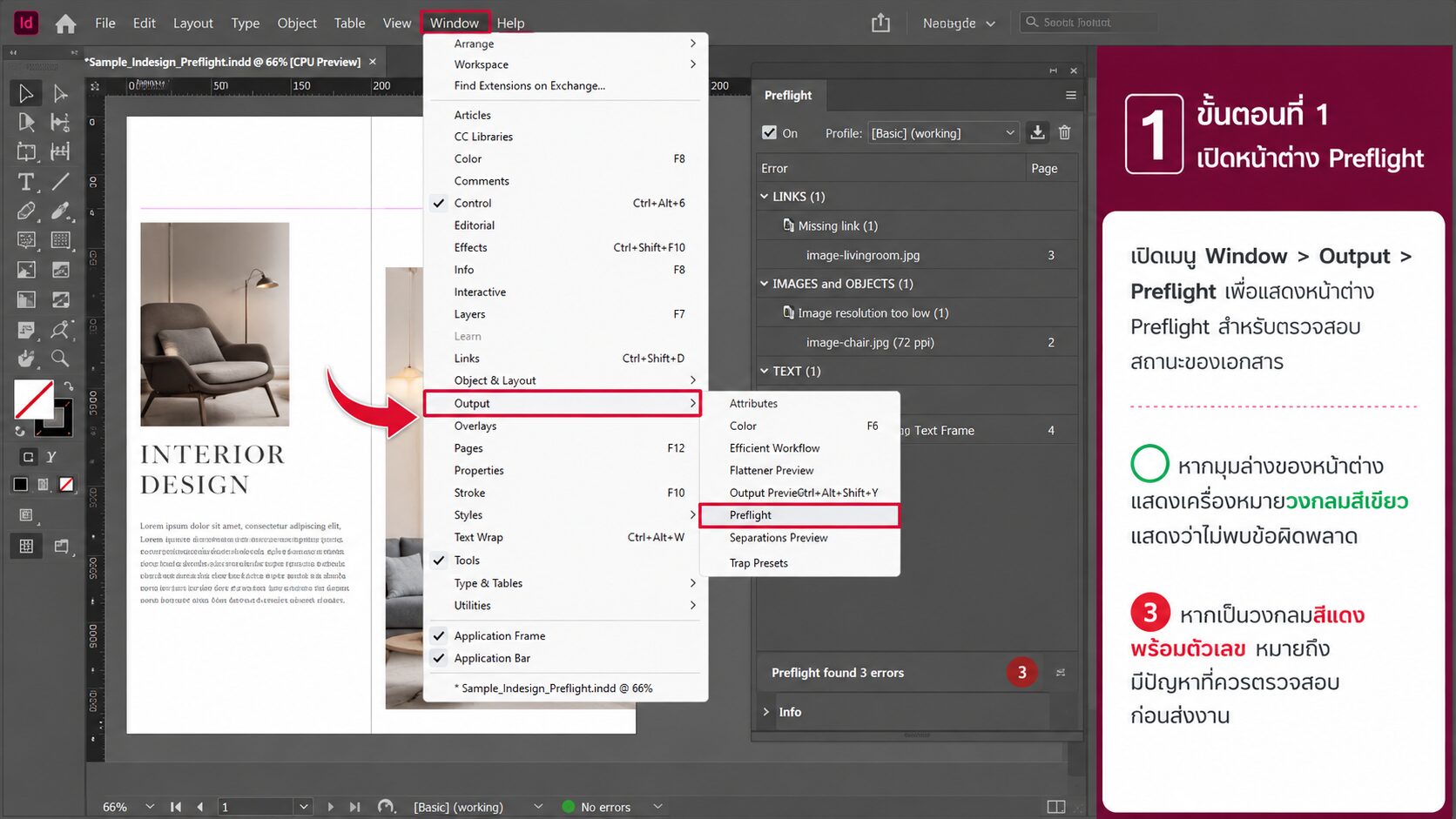Click the Open Preflight refresh icon in status bar
Image resolution: width=1456 pixels, height=819 pixels.
386,807
